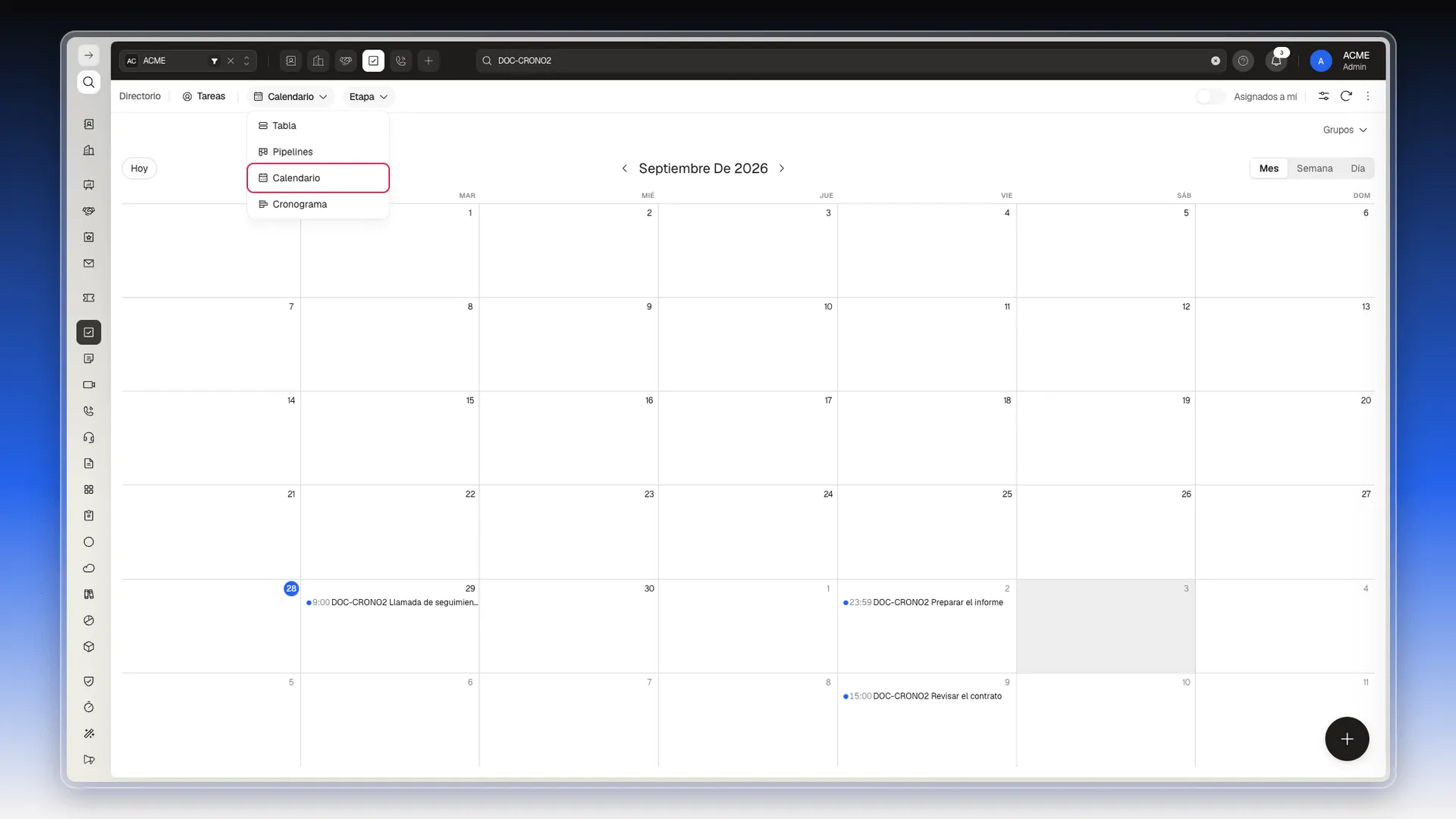This screenshot has width=1456, height=819.
Task: Open the contacts icon in top toolbar
Action: coord(290,61)
